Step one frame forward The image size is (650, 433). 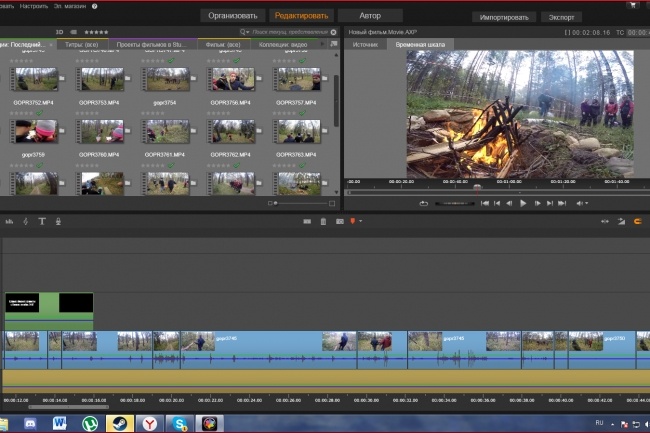[537, 203]
